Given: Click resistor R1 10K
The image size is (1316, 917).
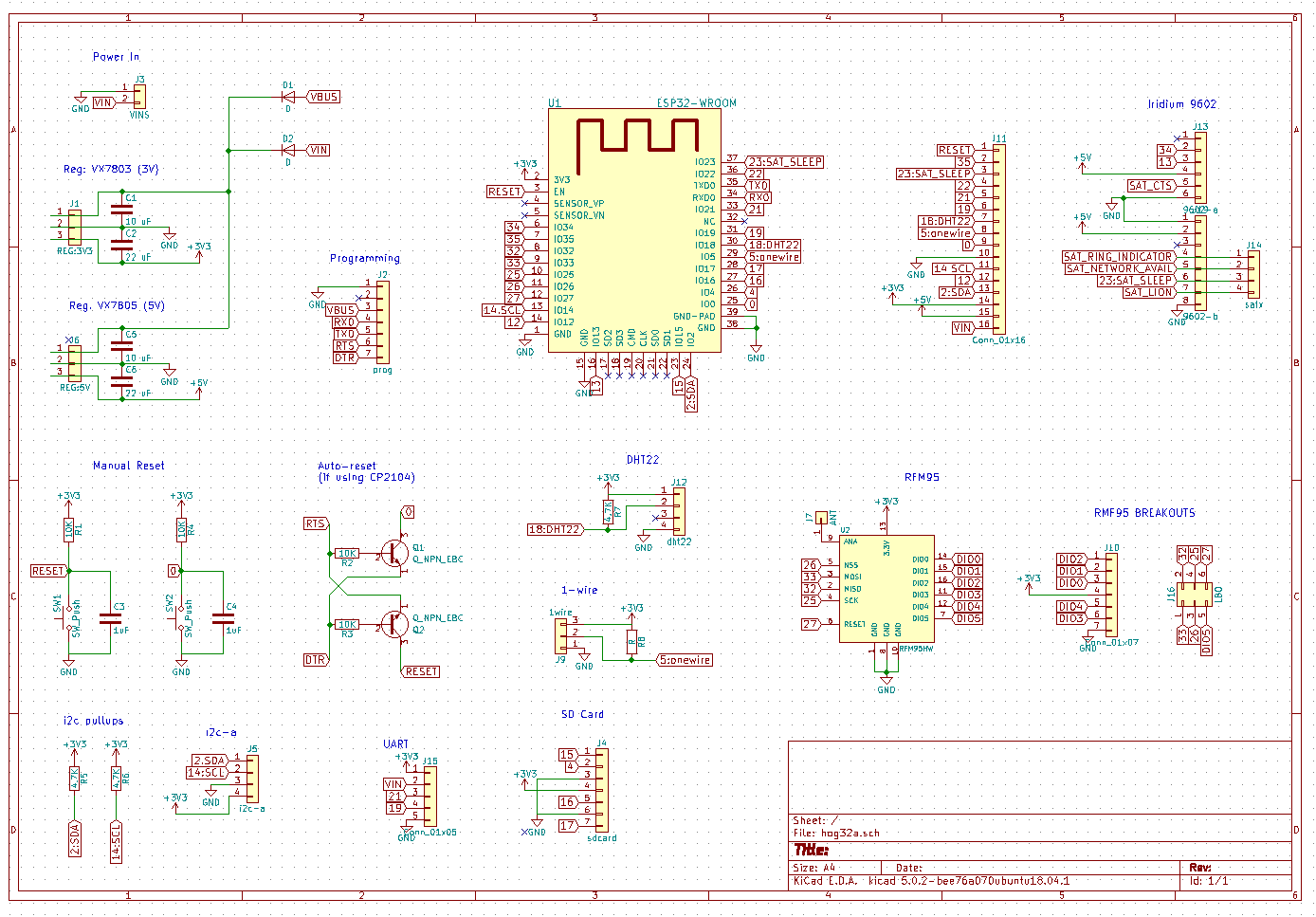Looking at the screenshot, I should pyautogui.click(x=69, y=530).
